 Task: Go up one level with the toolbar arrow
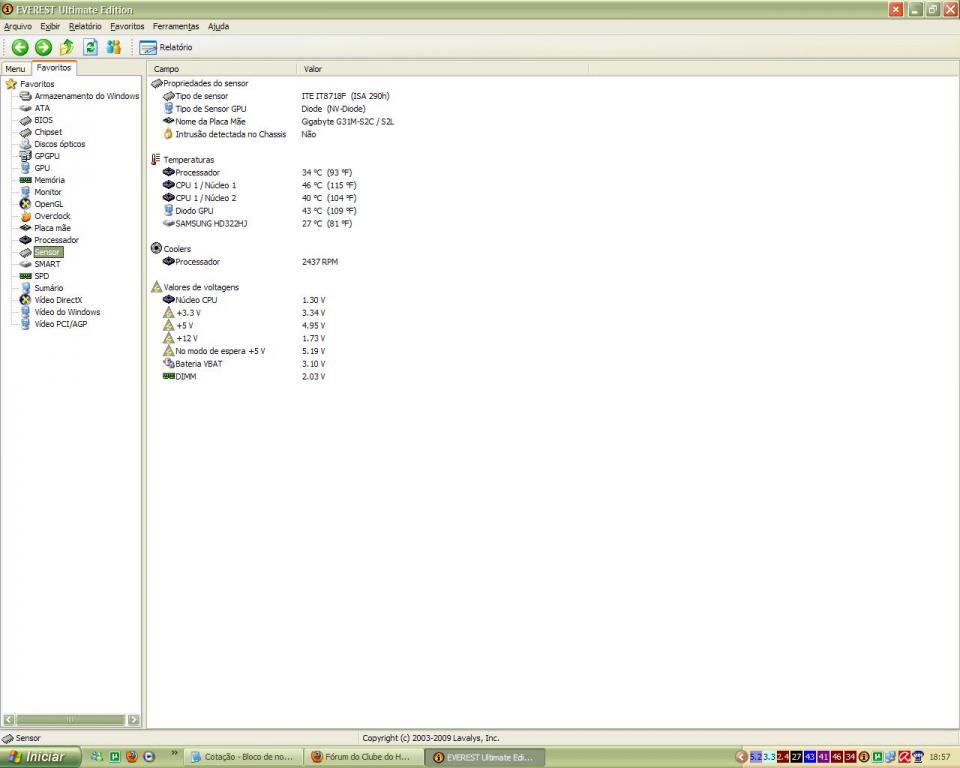(x=67, y=47)
